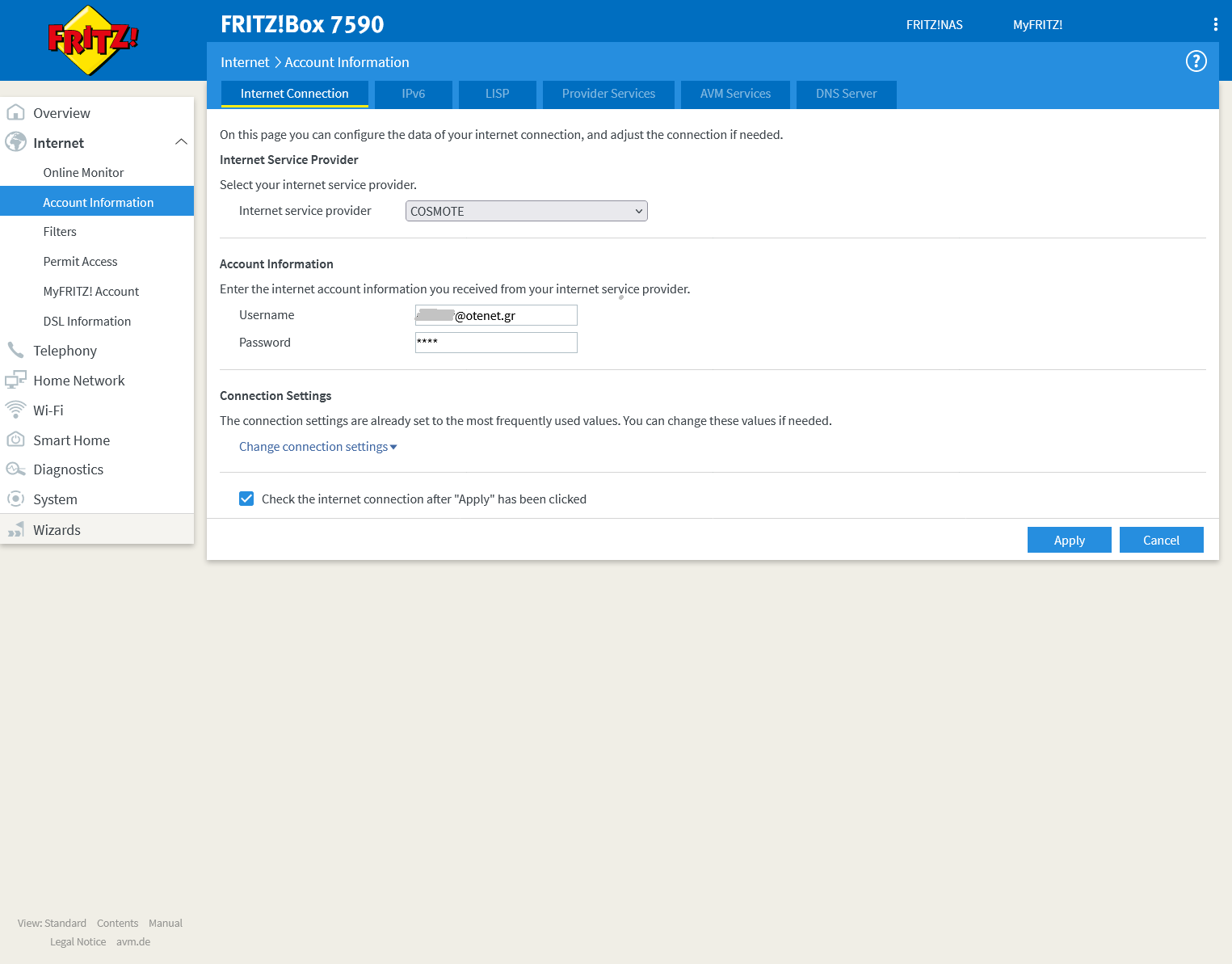The image size is (1232, 964).
Task: Open MyFRITZ! from the header
Action: 1038,25
